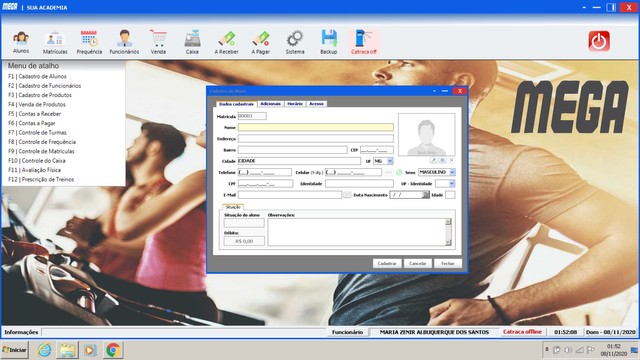Click the Observações scrollbar down arrow

[x=448, y=242]
